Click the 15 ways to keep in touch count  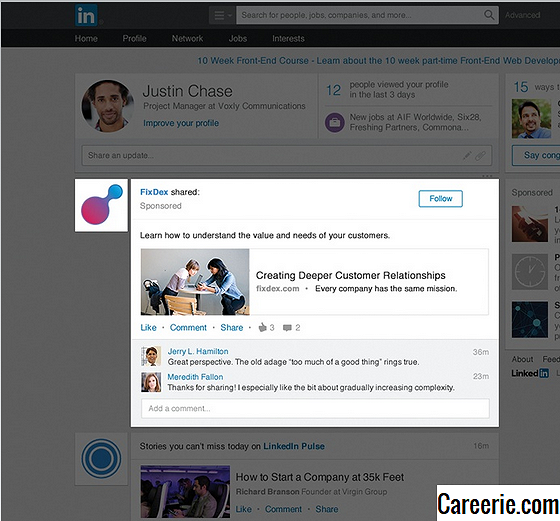(521, 87)
